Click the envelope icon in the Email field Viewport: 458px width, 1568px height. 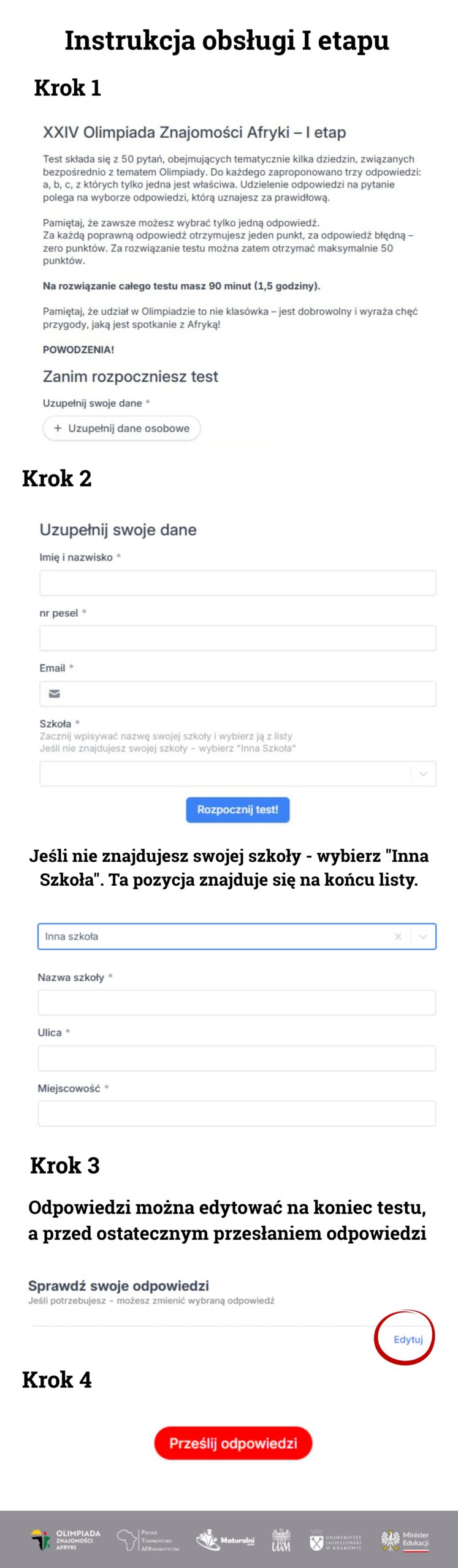[55, 693]
